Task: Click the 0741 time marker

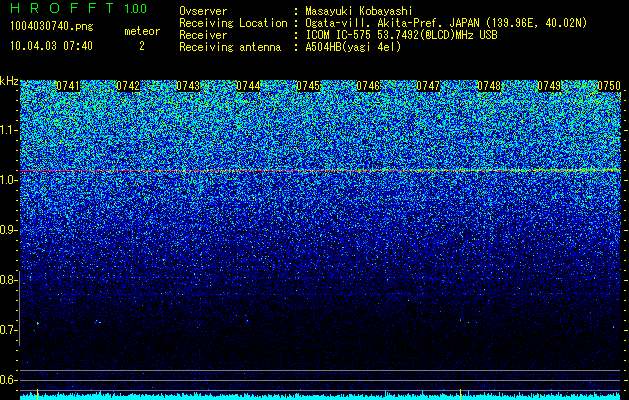Action: [x=68, y=86]
